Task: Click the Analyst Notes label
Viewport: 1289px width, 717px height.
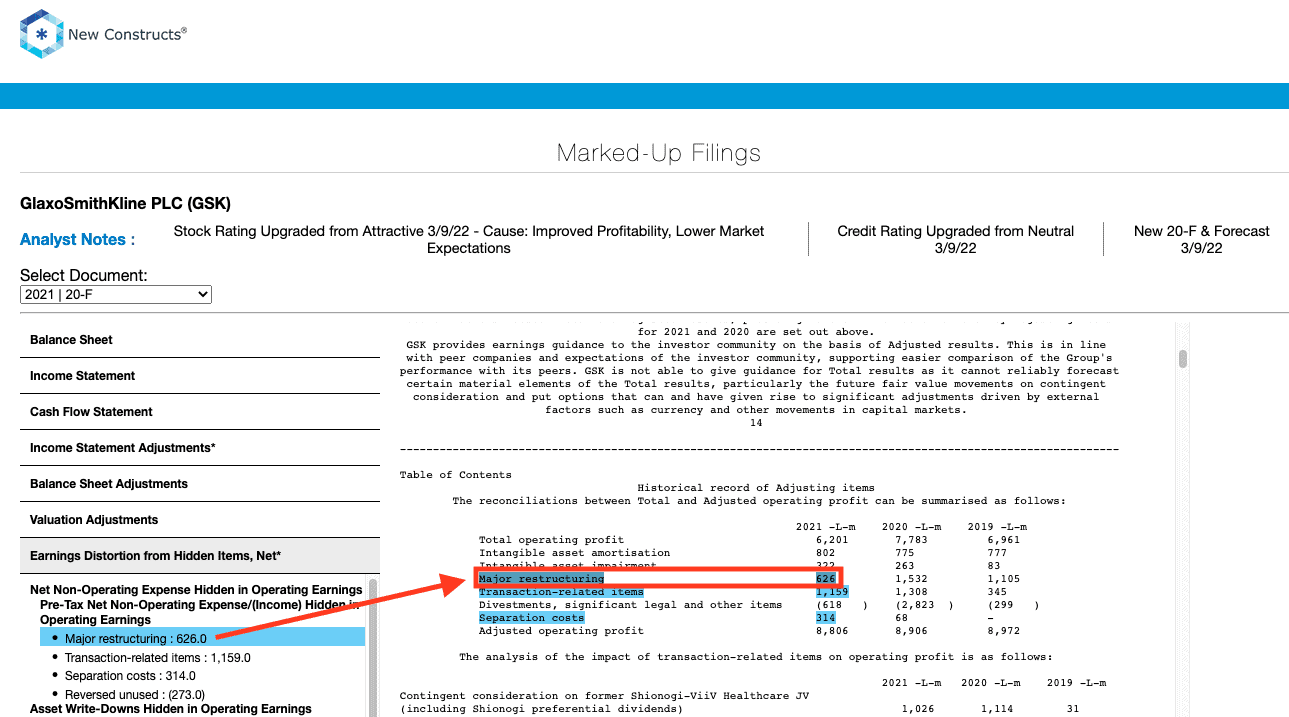Action: [77, 240]
